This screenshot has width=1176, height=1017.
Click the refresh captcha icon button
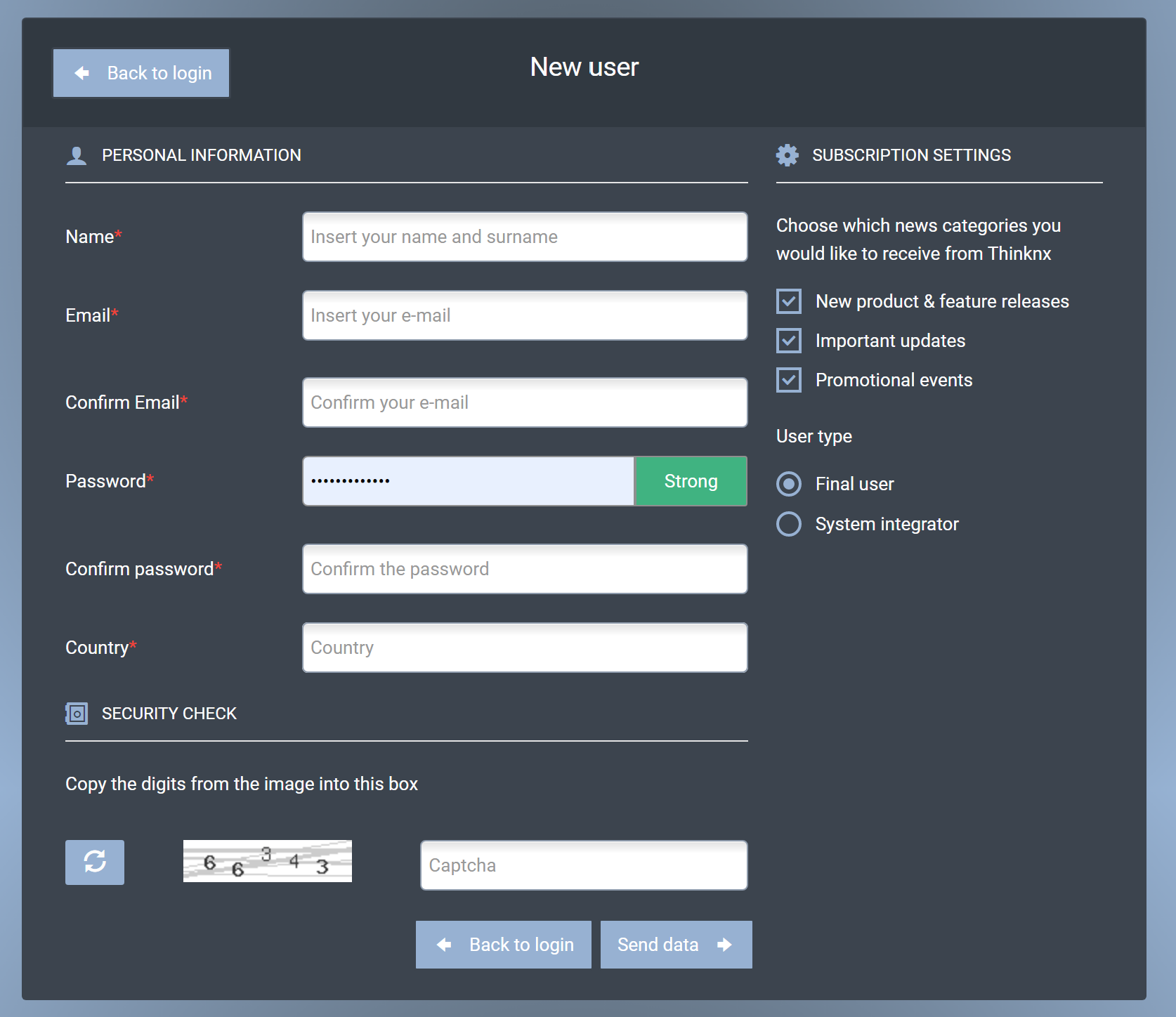point(95,862)
